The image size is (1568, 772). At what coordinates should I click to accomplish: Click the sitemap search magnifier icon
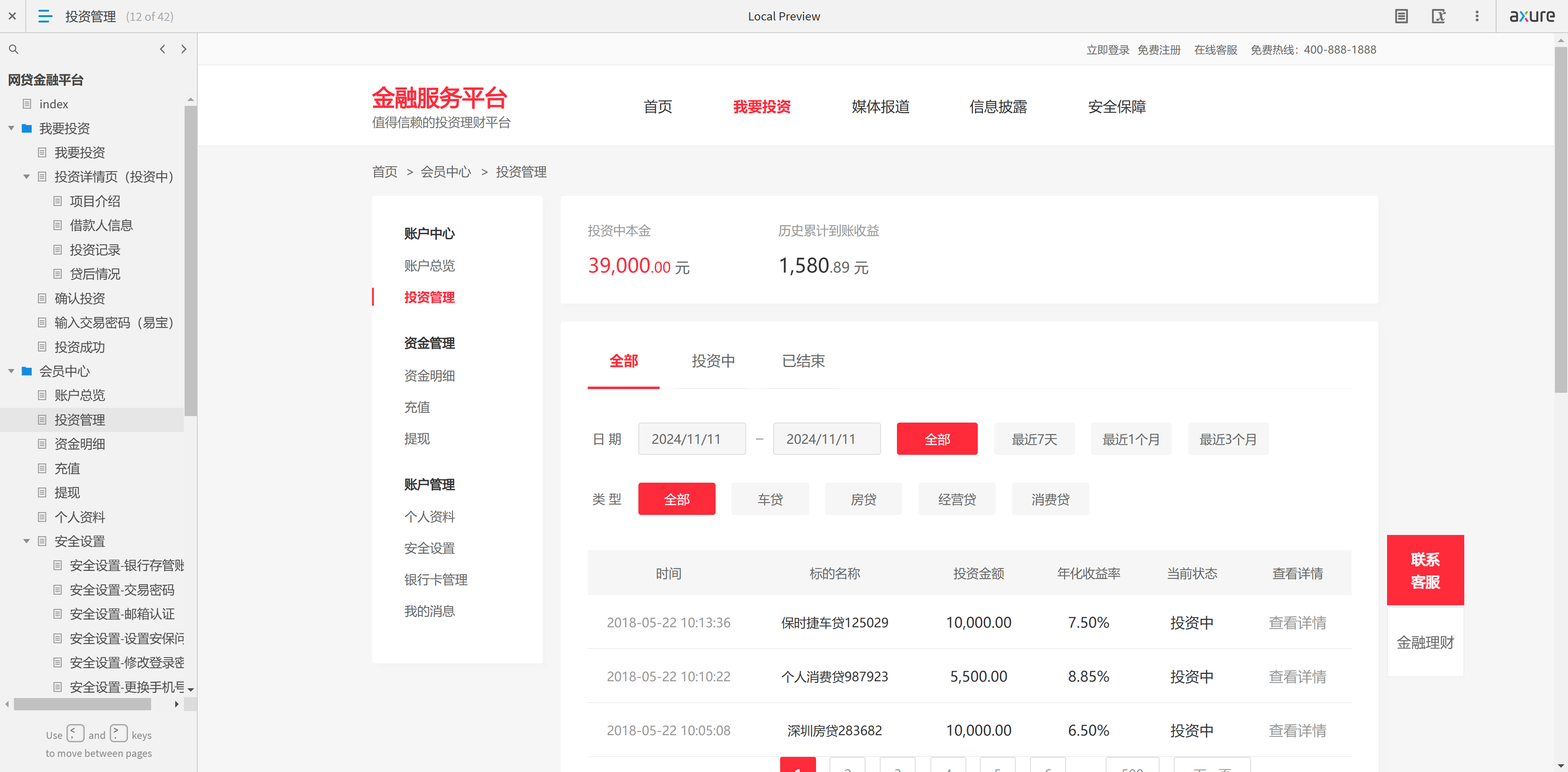pyautogui.click(x=13, y=49)
